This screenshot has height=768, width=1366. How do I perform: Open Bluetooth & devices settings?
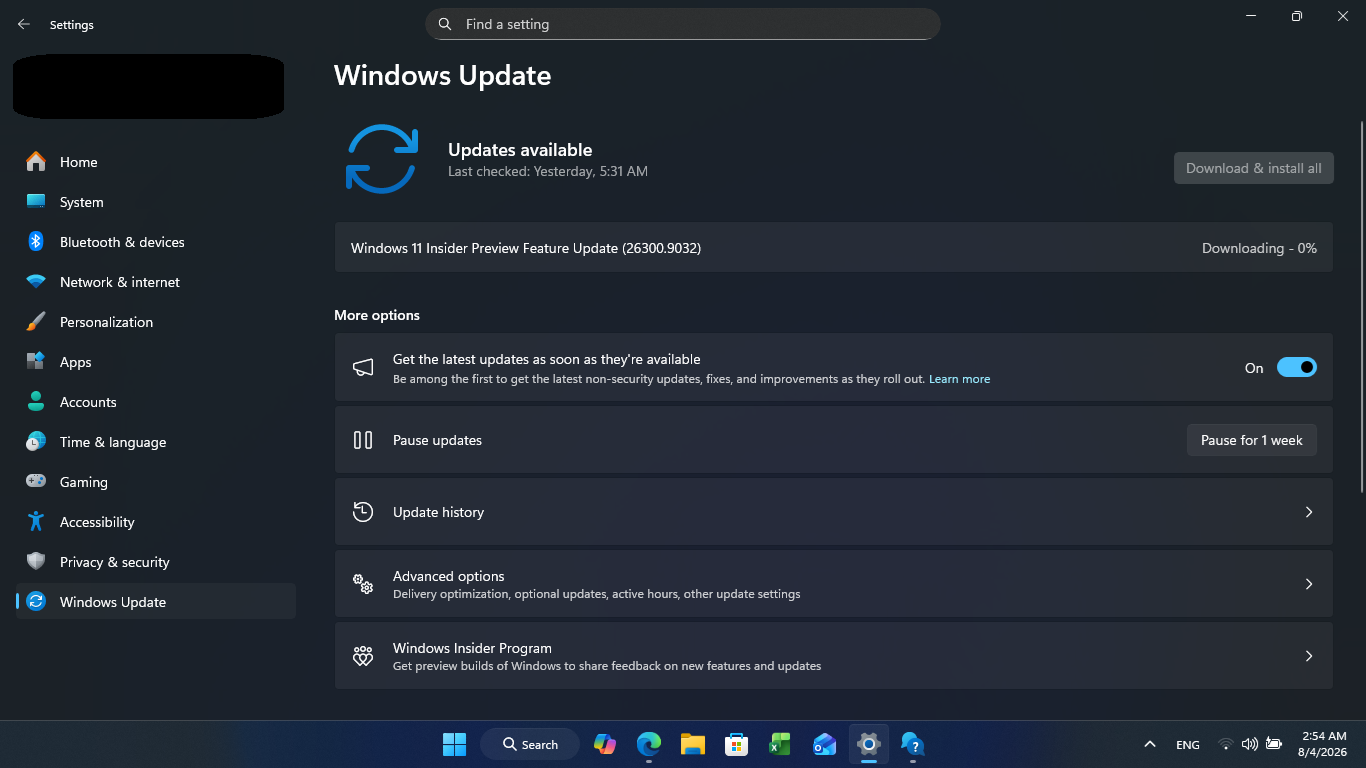click(x=156, y=242)
